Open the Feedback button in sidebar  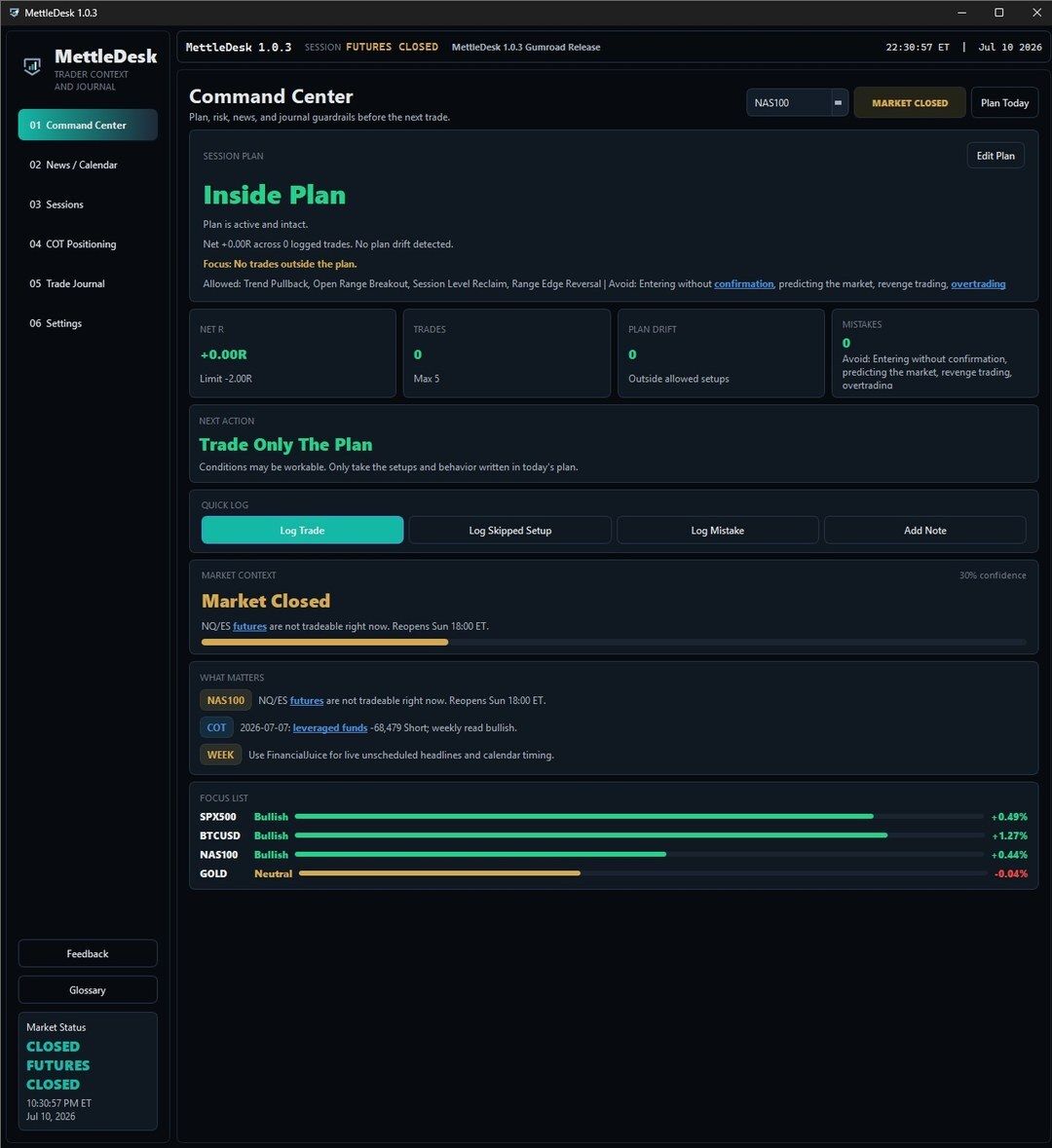[87, 953]
